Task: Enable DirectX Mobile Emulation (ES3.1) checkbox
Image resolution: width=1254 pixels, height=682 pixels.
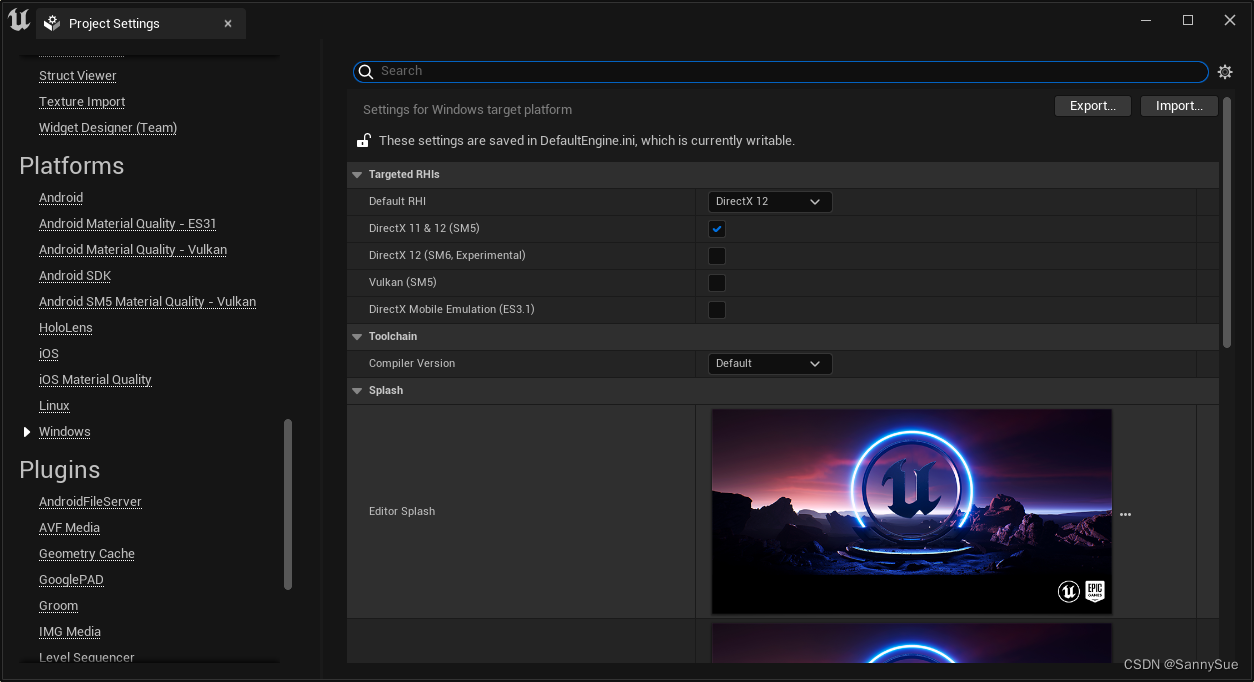Action: (x=717, y=310)
